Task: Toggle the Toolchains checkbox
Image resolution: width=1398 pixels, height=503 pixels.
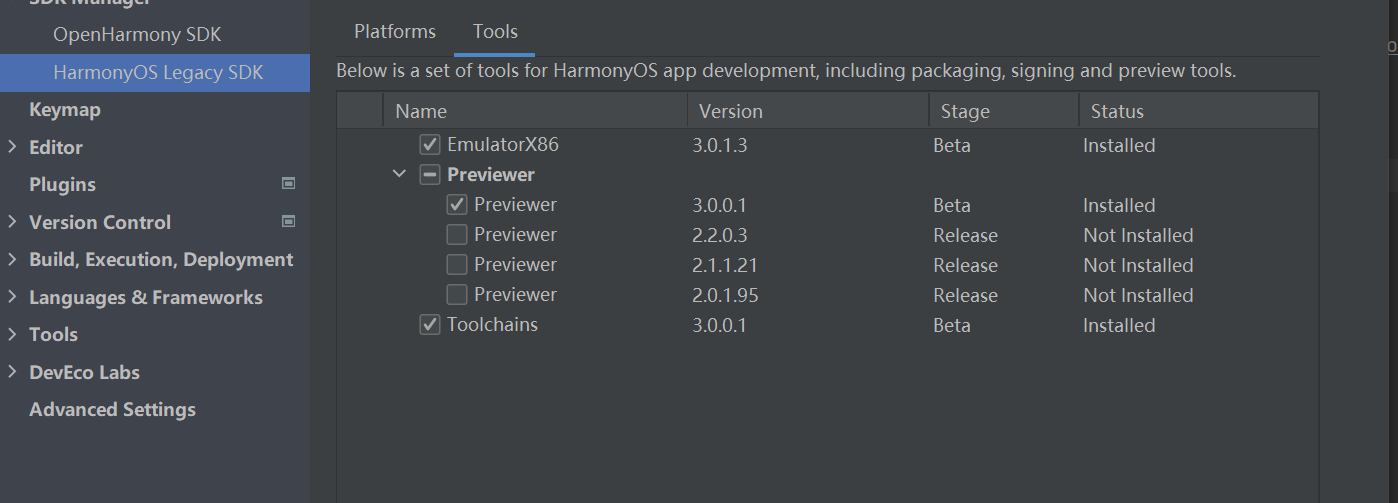Action: pyautogui.click(x=430, y=325)
